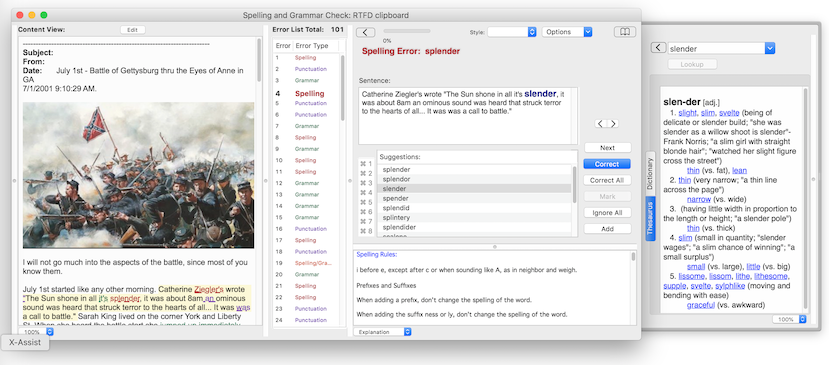The width and height of the screenshot is (829, 365).
Task: Select the suggestion splender
Action: (x=474, y=169)
